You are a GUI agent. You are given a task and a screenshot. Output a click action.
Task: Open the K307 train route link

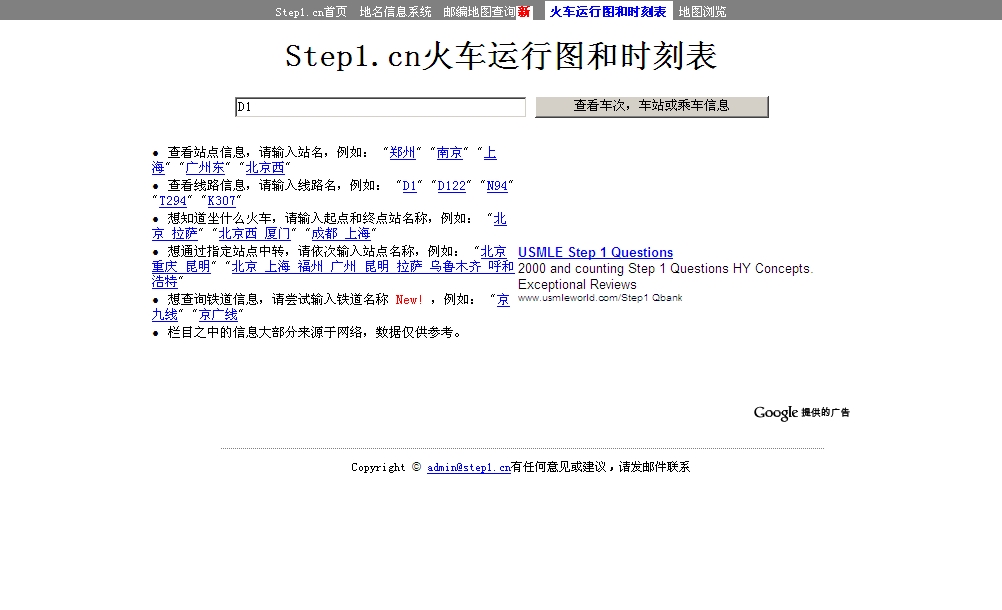point(221,201)
